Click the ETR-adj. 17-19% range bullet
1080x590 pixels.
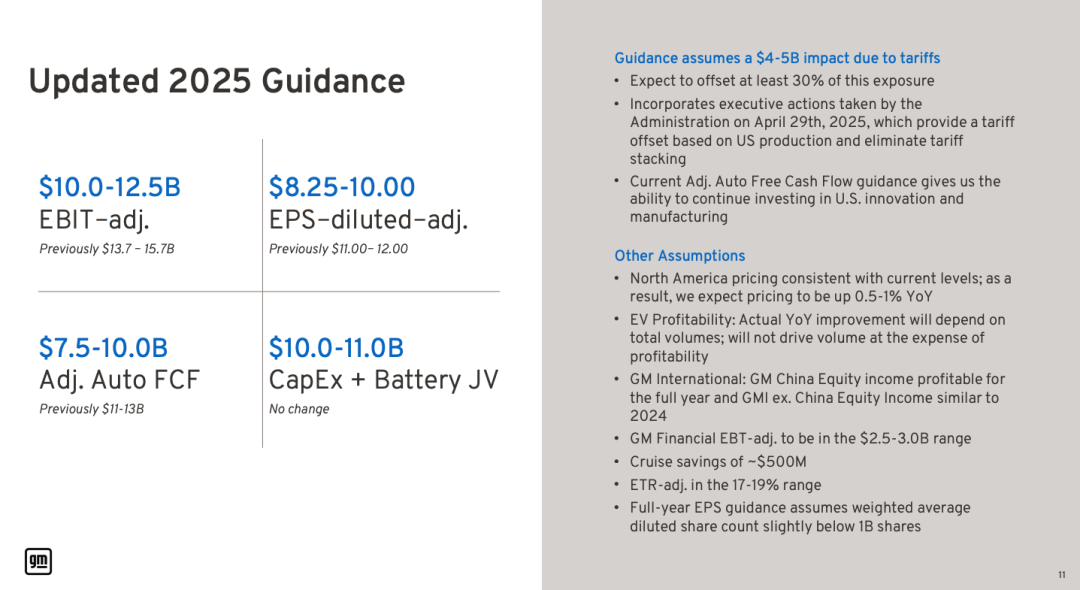point(725,485)
